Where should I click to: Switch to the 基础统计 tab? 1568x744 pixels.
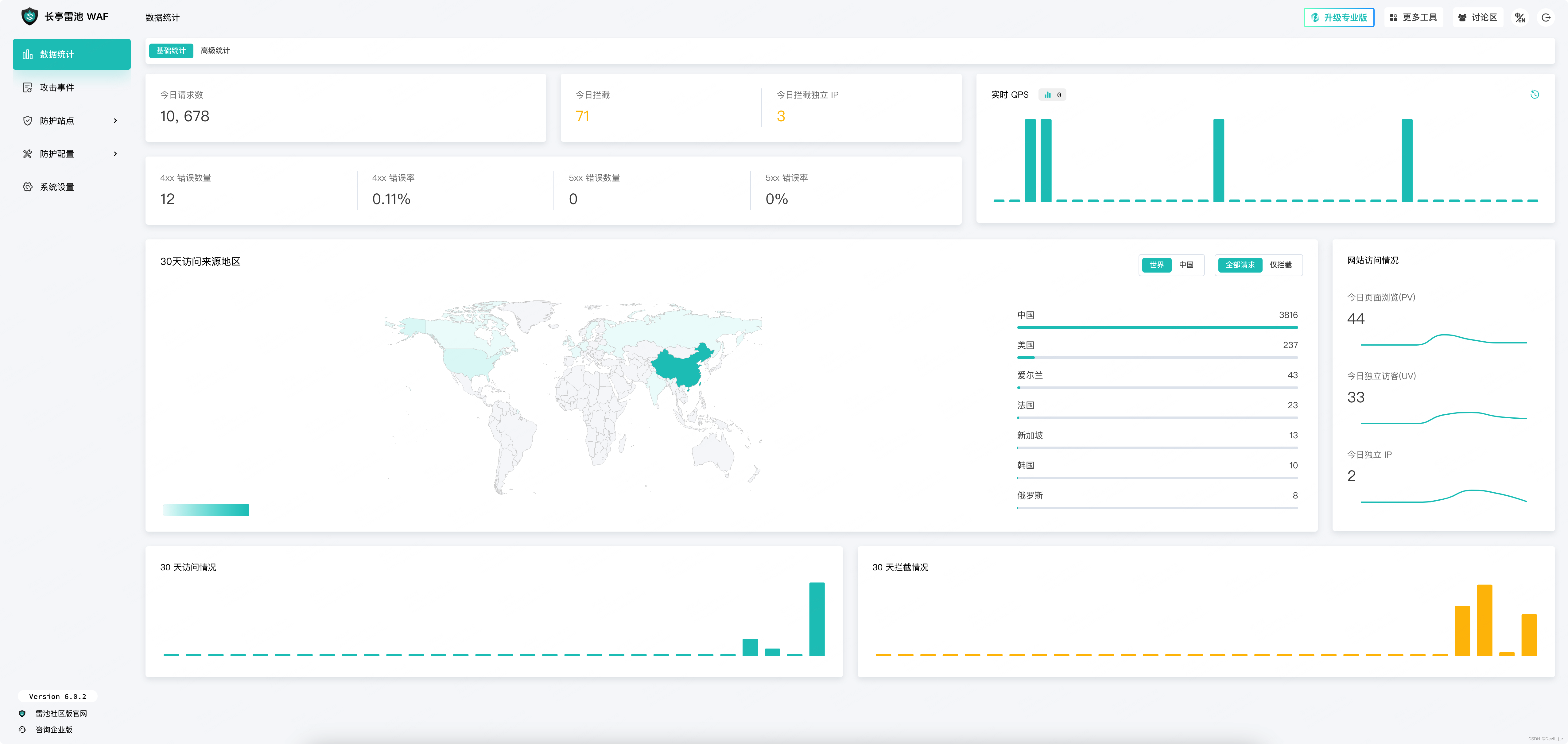[171, 51]
